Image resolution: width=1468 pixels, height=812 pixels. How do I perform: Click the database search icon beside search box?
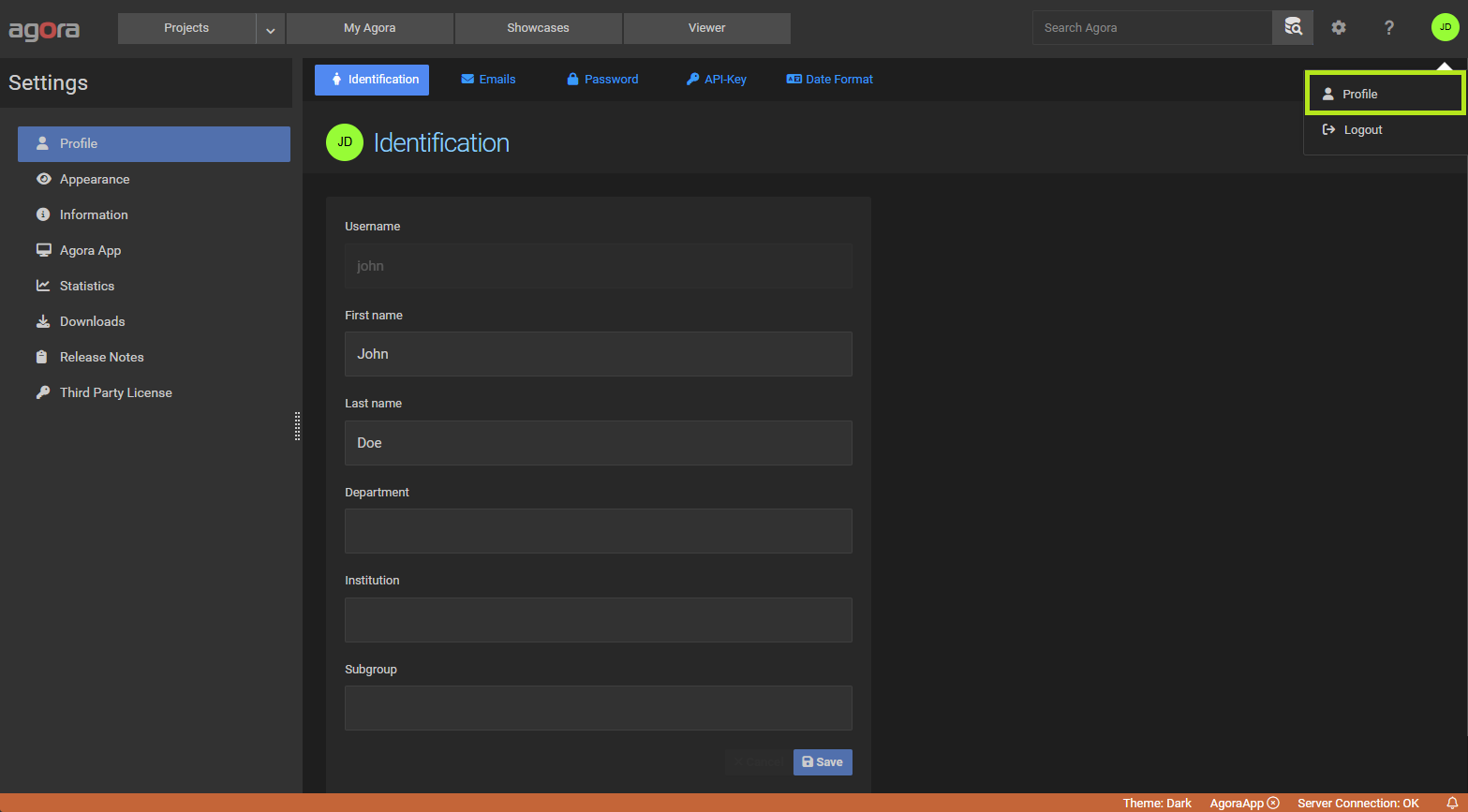click(x=1293, y=27)
